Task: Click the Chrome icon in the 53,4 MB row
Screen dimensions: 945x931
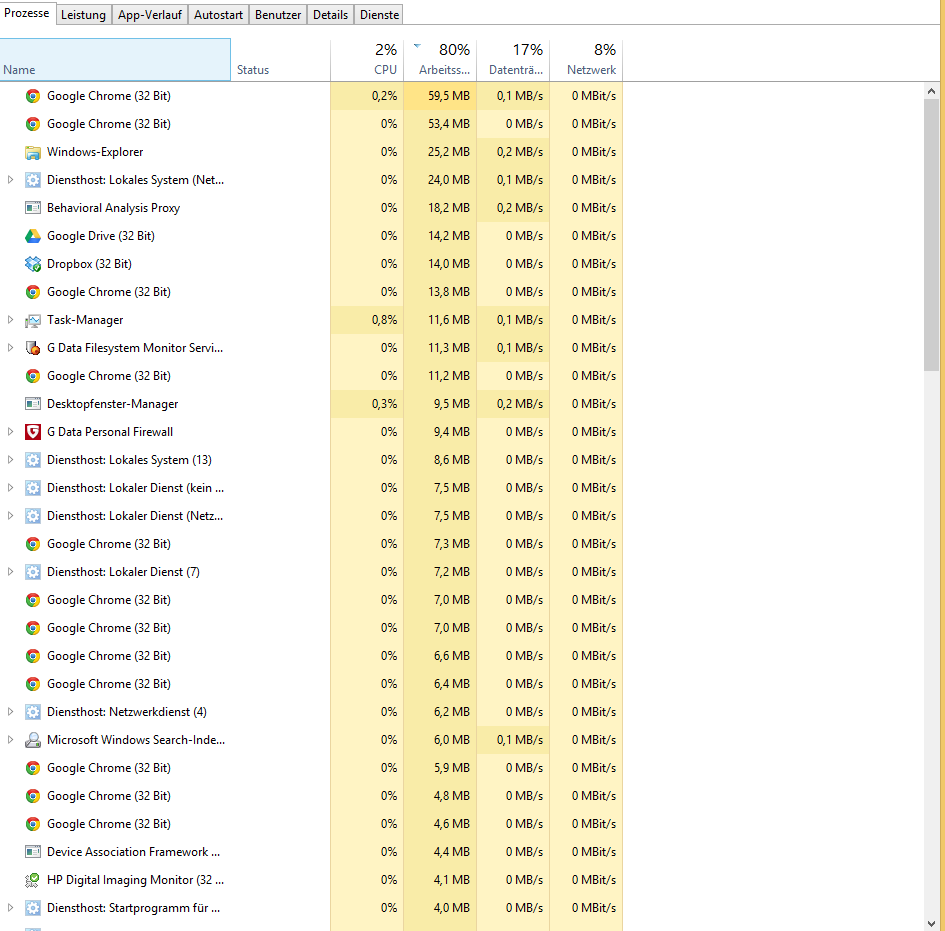Action: [x=33, y=124]
